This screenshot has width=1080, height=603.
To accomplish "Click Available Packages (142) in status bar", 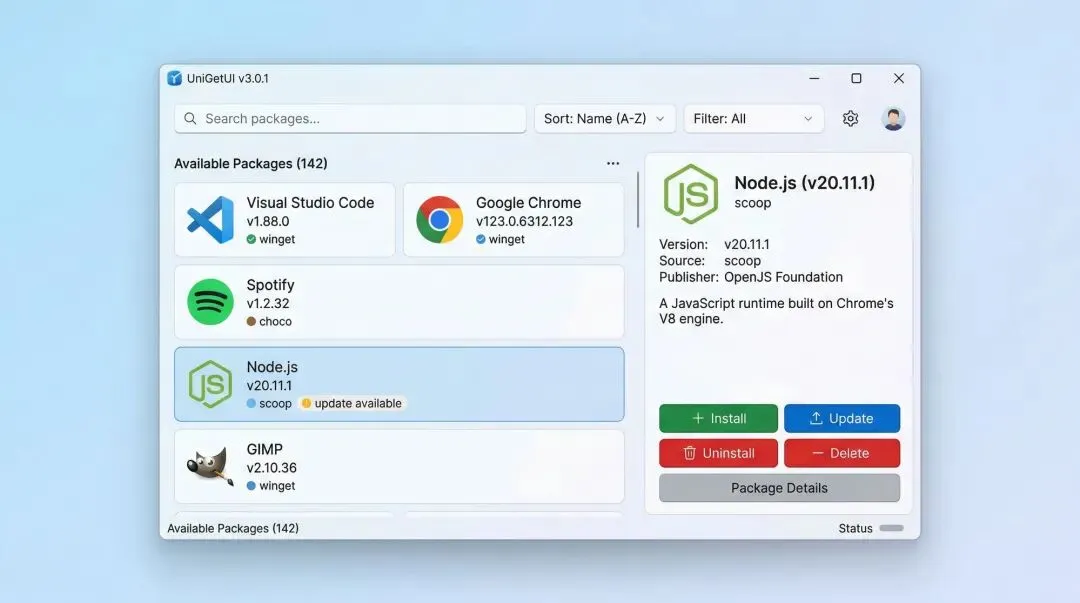I will tap(233, 528).
